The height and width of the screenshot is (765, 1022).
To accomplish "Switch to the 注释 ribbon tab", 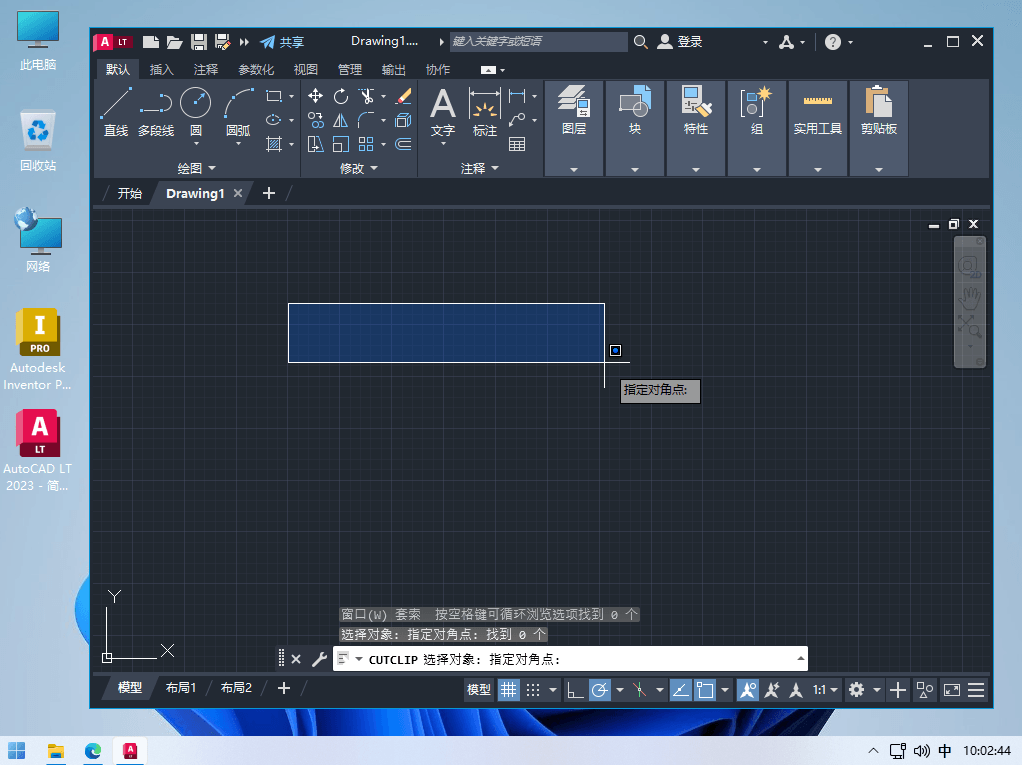I will point(206,69).
